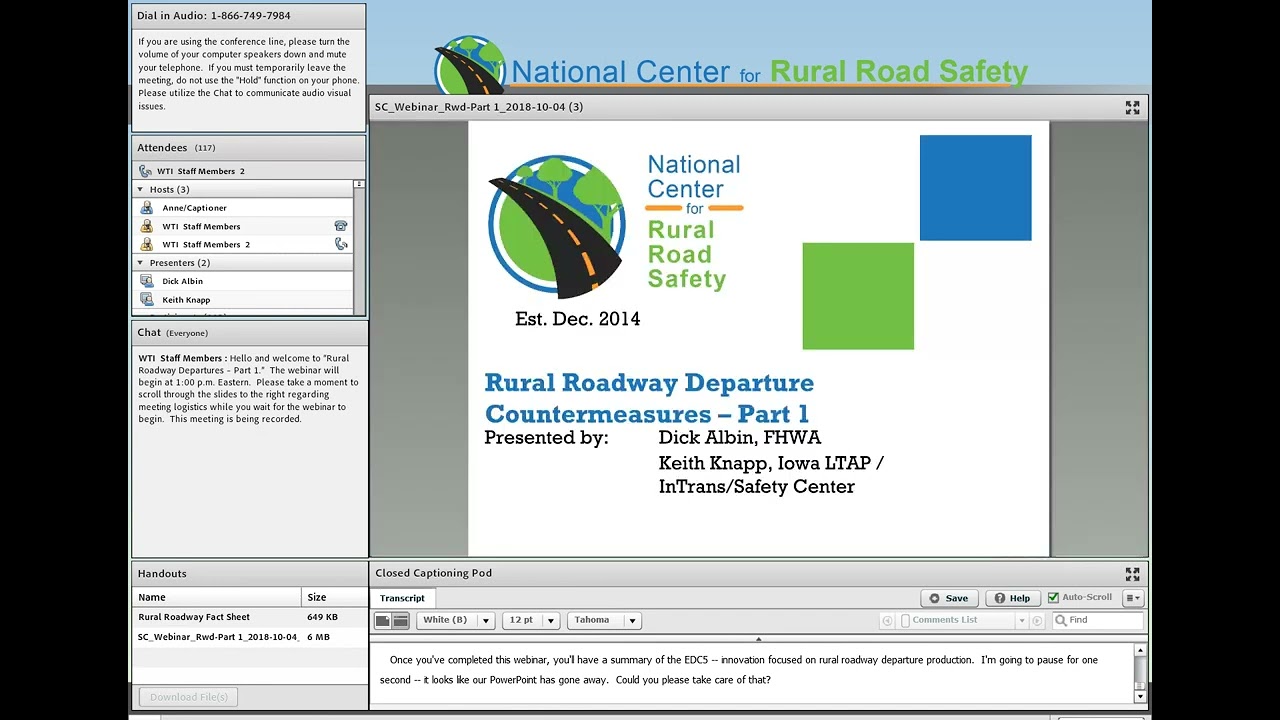Click telephone icon on WTI Staff Members row
The image size is (1280, 720).
(x=341, y=226)
